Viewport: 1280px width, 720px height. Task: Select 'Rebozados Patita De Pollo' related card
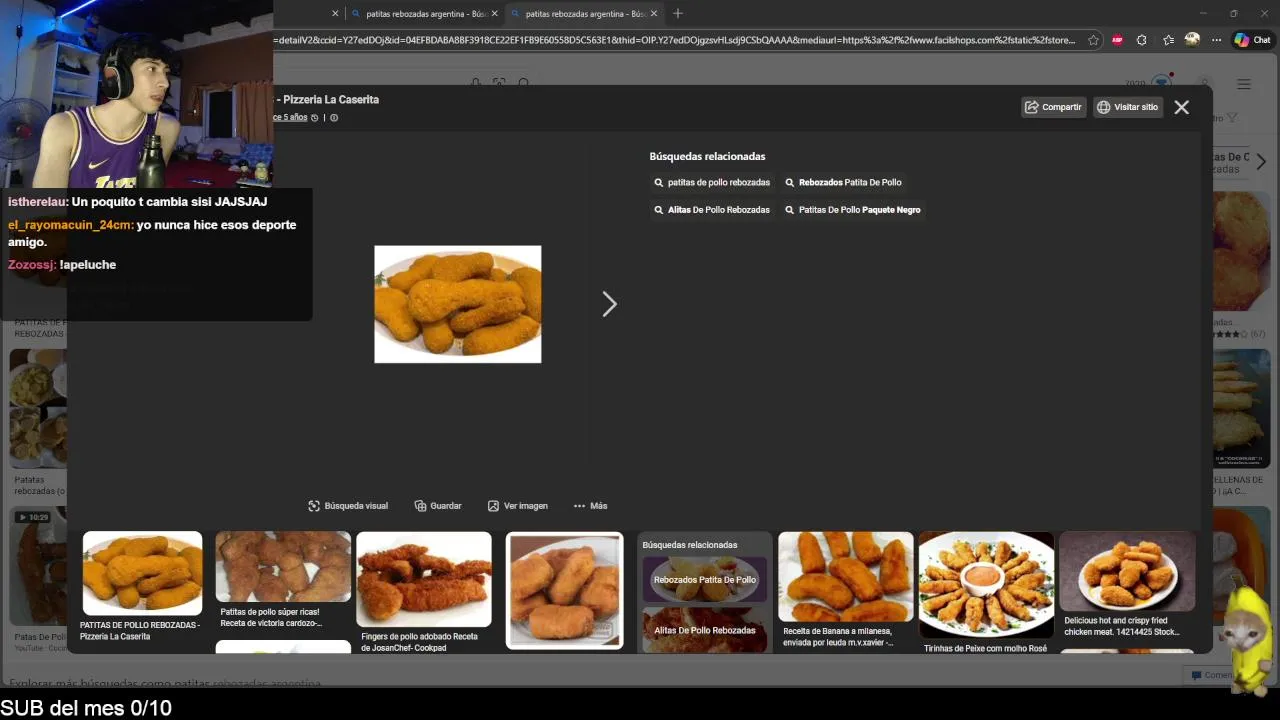(x=705, y=580)
